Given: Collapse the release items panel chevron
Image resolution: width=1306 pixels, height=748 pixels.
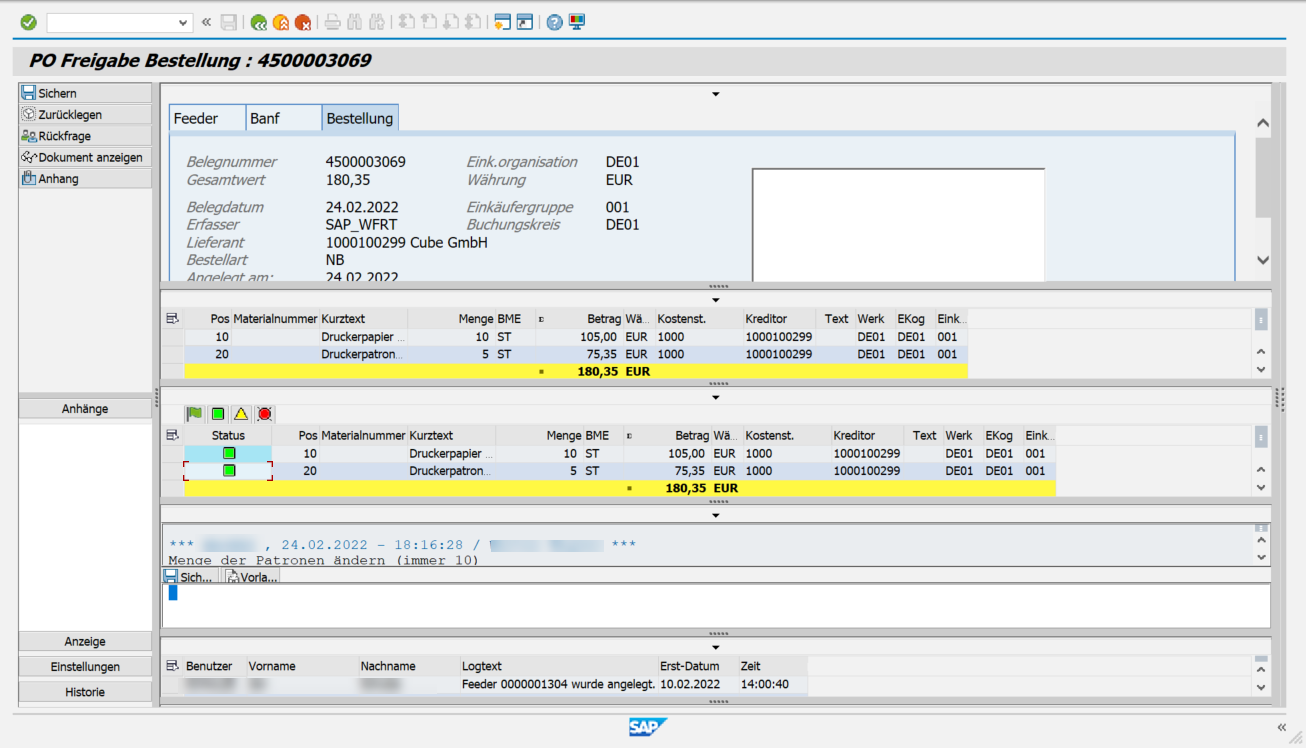Looking at the screenshot, I should pyautogui.click(x=716, y=396).
